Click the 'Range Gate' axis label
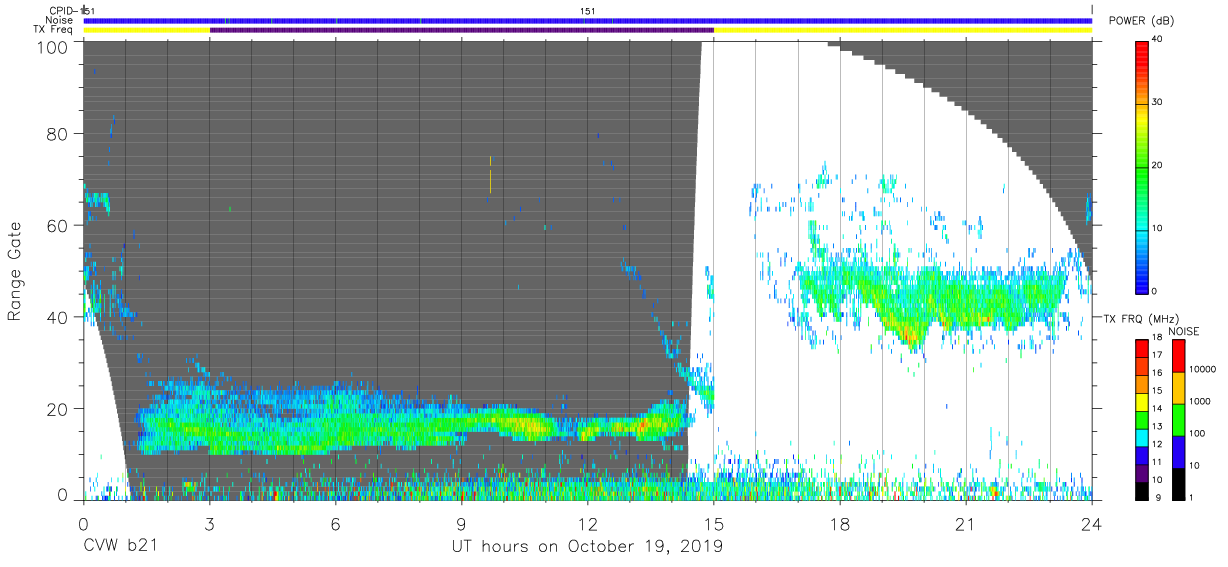 [x=15, y=271]
